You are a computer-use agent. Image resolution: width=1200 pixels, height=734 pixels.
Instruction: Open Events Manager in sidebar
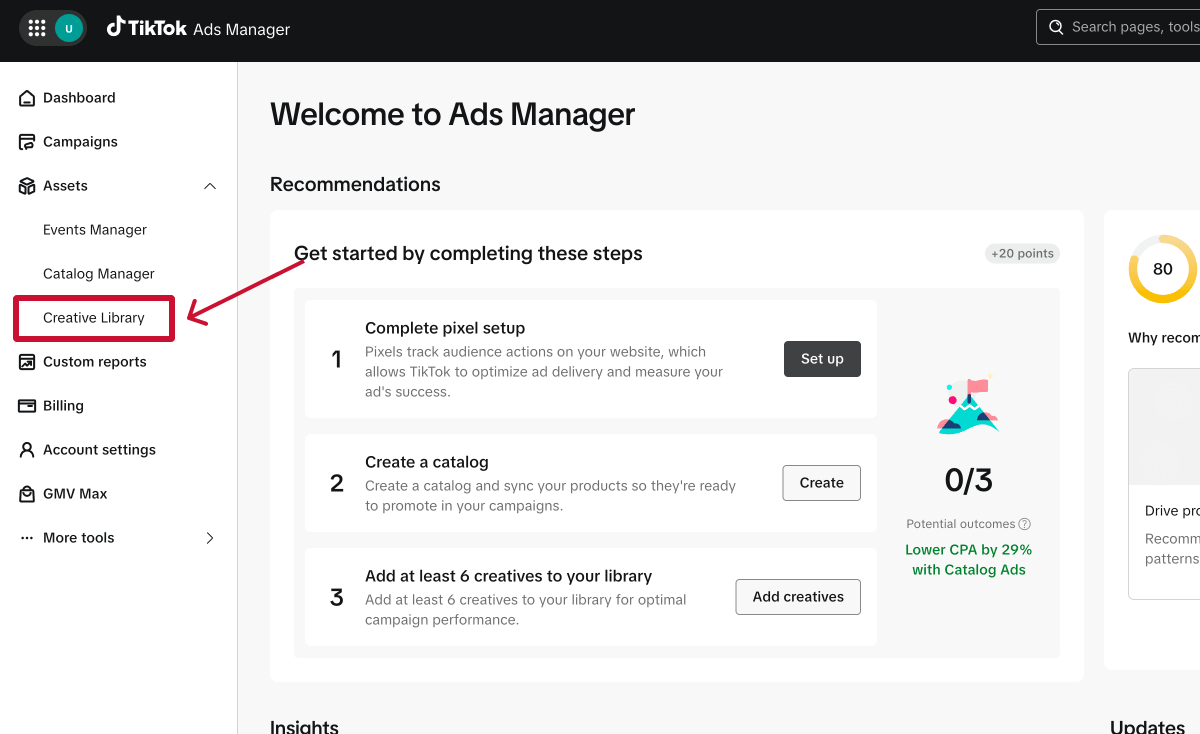coord(95,230)
